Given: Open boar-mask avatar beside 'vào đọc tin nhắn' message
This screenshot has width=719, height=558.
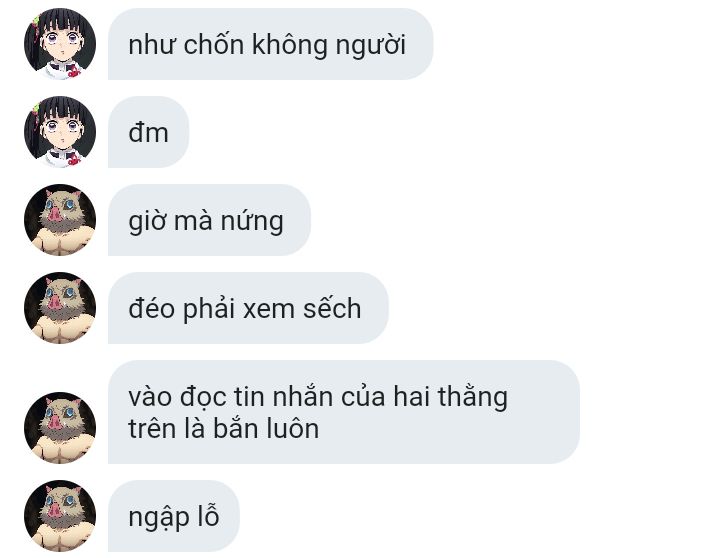Looking at the screenshot, I should (60, 428).
